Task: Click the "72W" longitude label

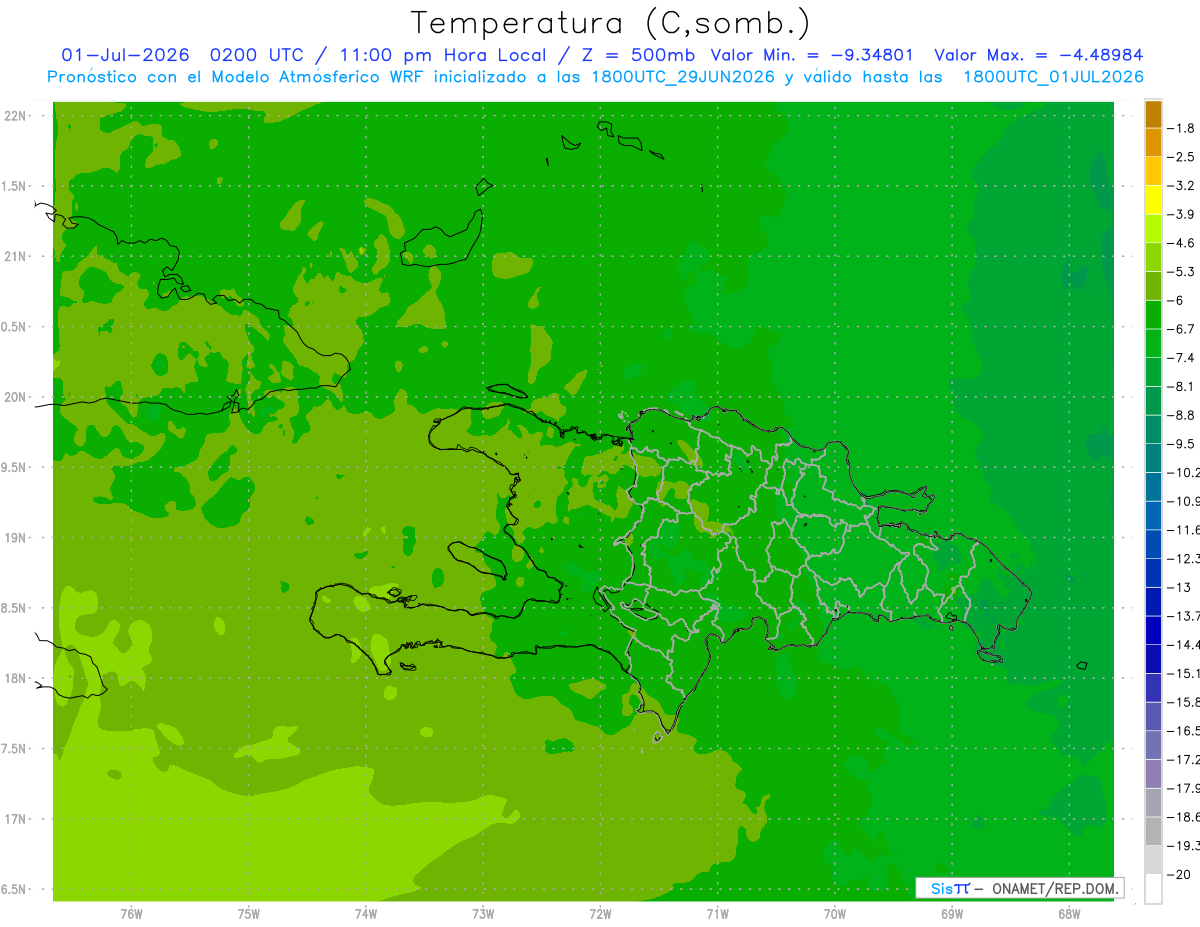Action: pyautogui.click(x=600, y=913)
